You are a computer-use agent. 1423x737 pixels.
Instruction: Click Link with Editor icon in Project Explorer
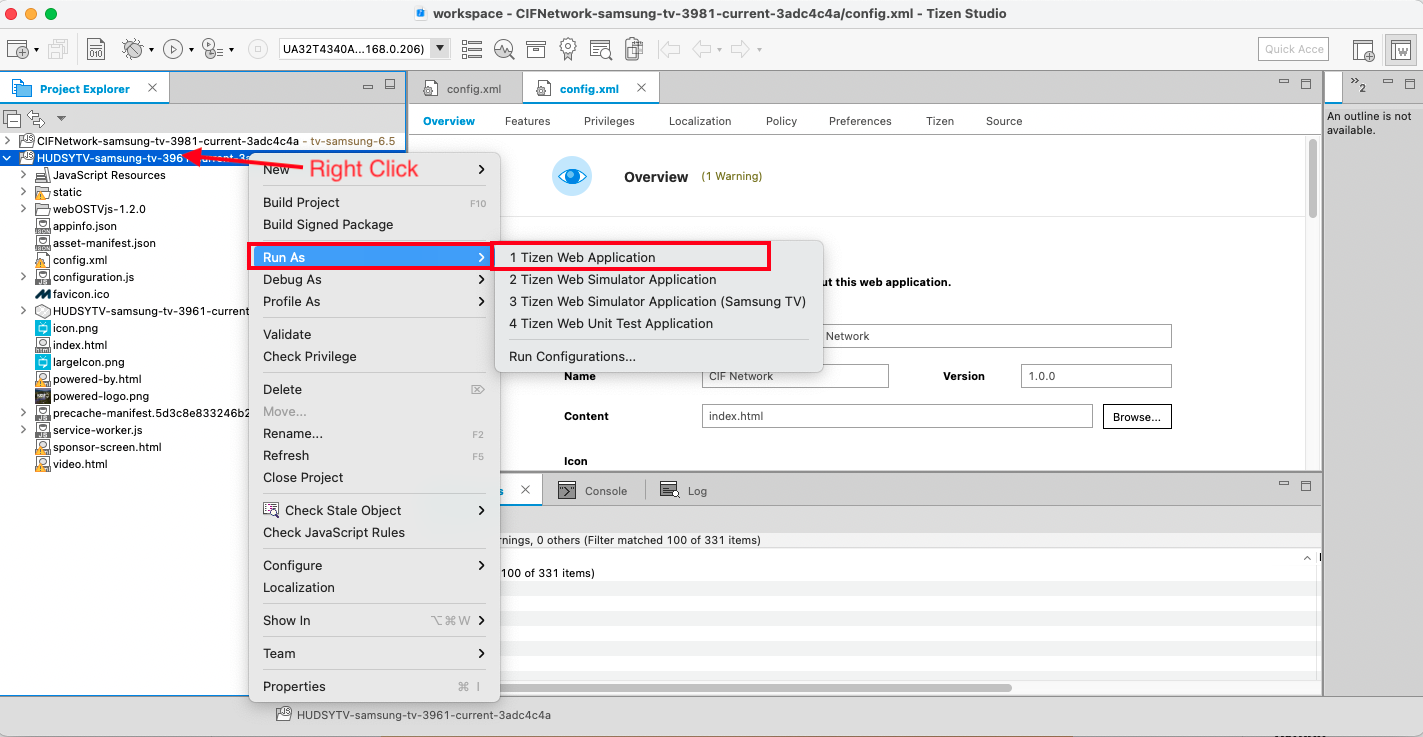(x=35, y=118)
